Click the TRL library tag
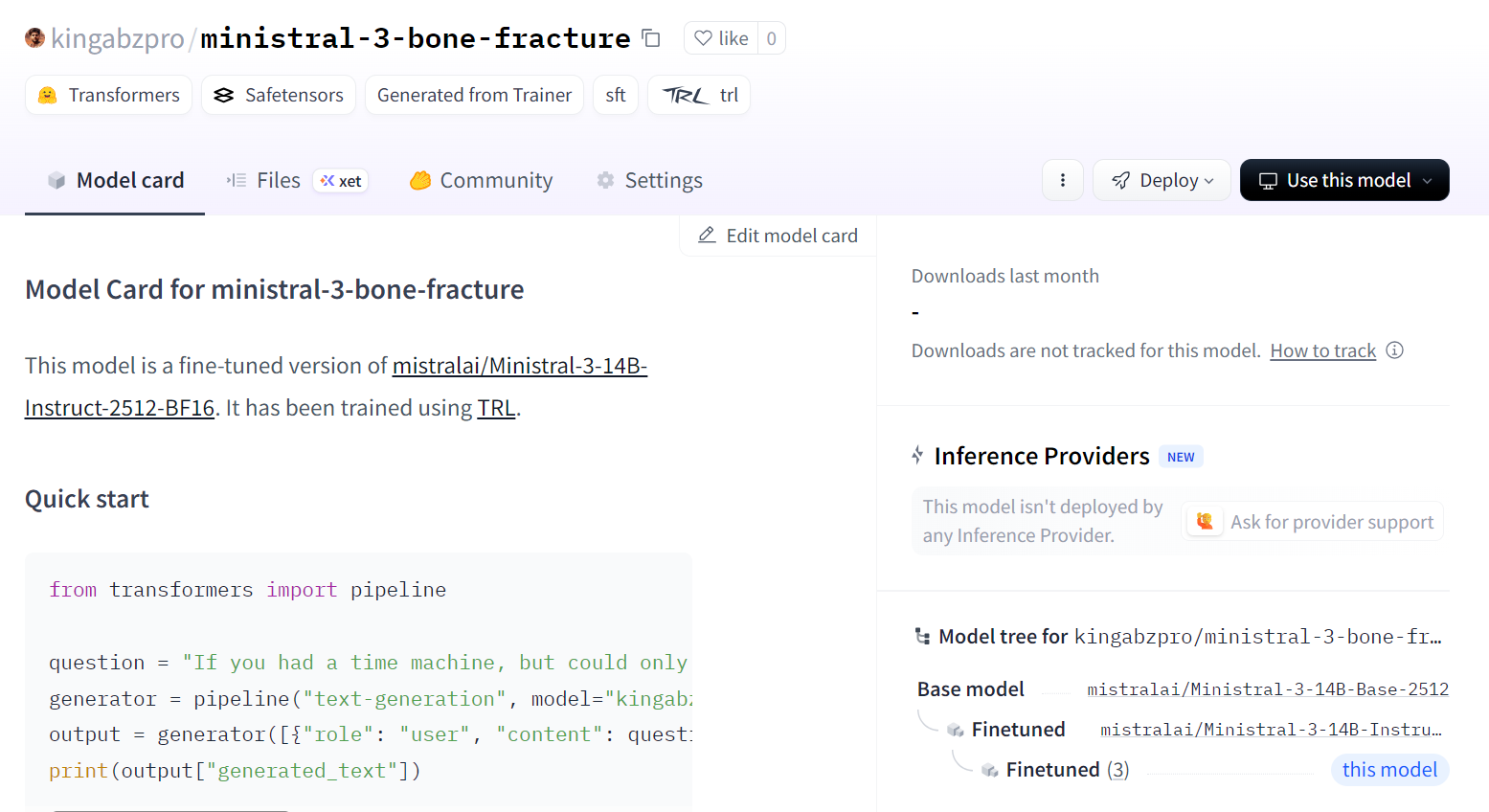Screen dimensions: 1489x812 pos(699,95)
